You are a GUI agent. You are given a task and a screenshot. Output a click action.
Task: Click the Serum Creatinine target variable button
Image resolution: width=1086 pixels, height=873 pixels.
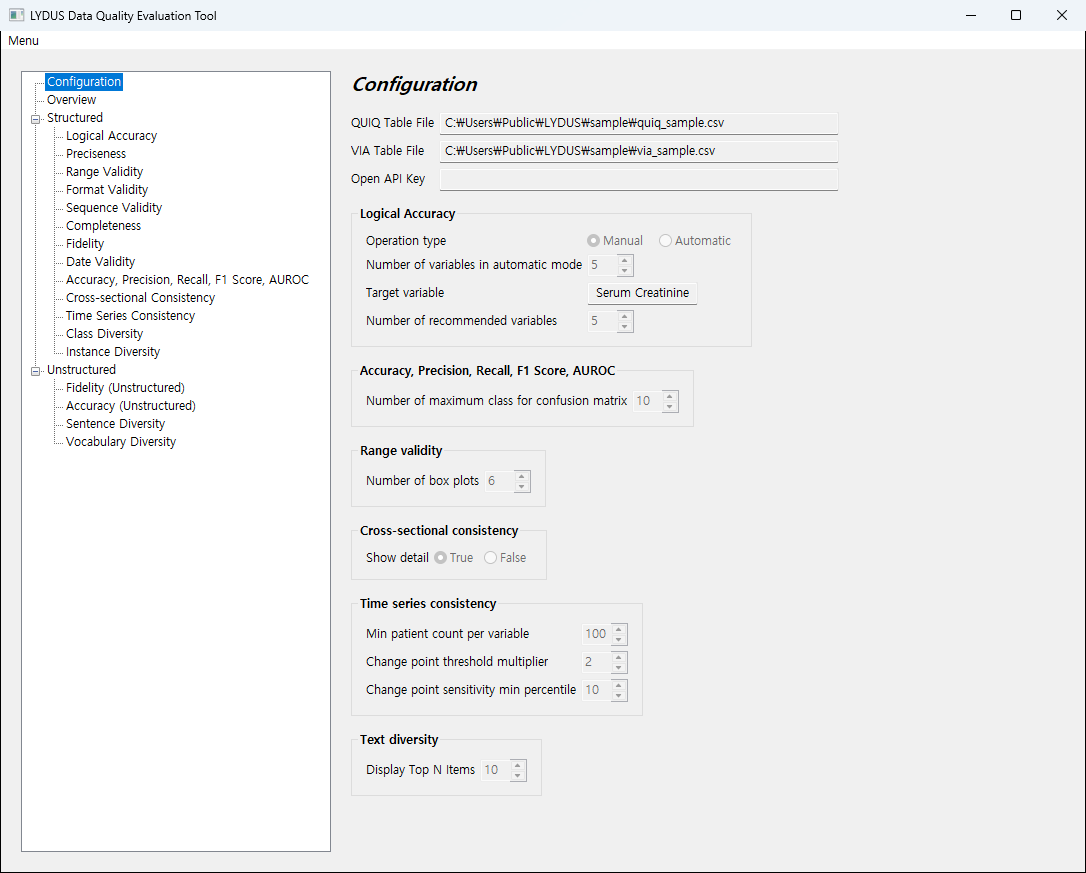click(642, 293)
